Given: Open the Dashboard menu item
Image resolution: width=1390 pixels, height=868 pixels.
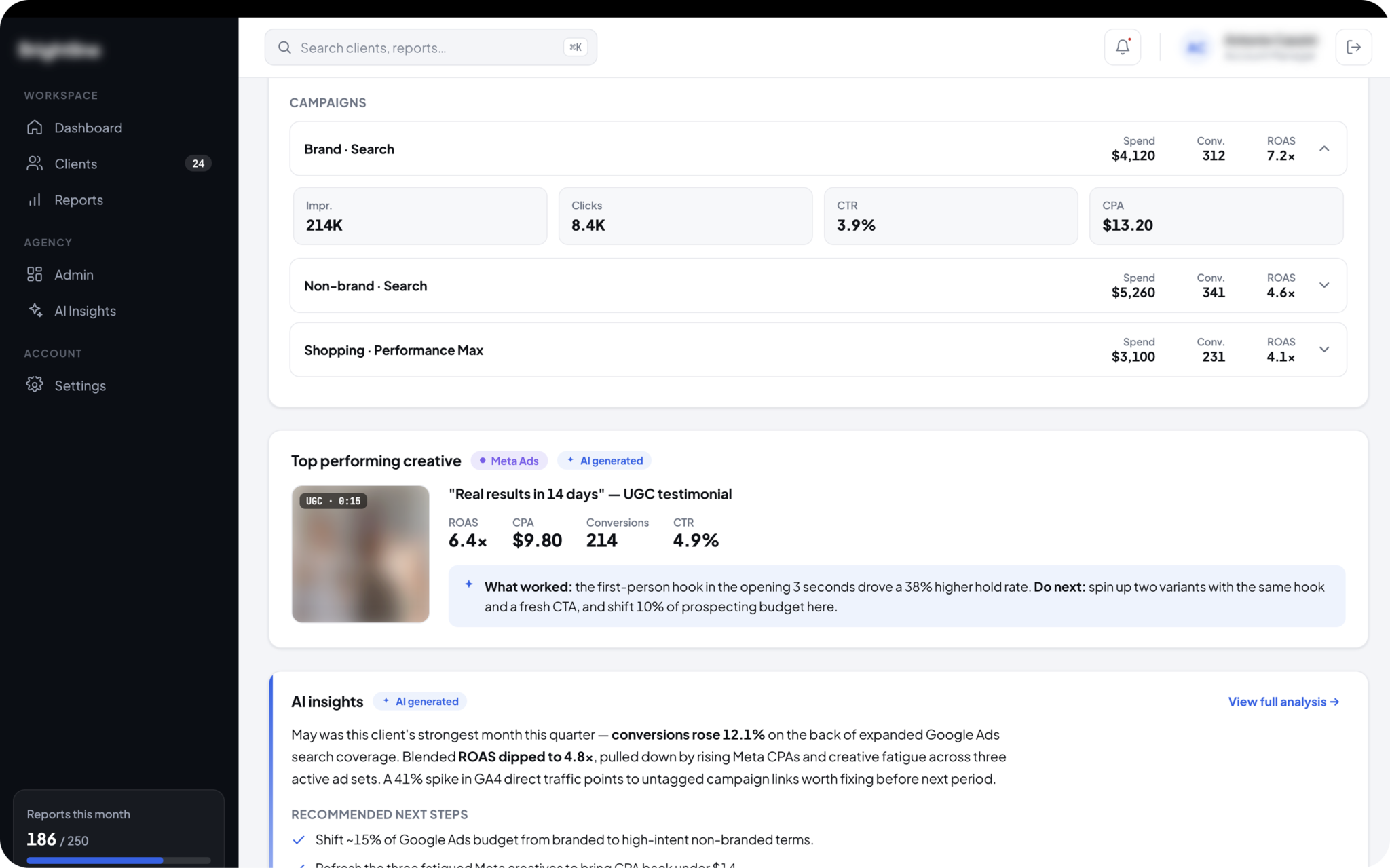Looking at the screenshot, I should [x=119, y=128].
